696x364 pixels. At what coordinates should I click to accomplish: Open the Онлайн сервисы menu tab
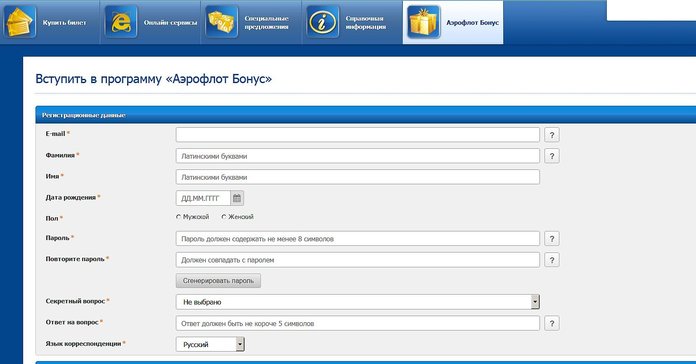[151, 22]
